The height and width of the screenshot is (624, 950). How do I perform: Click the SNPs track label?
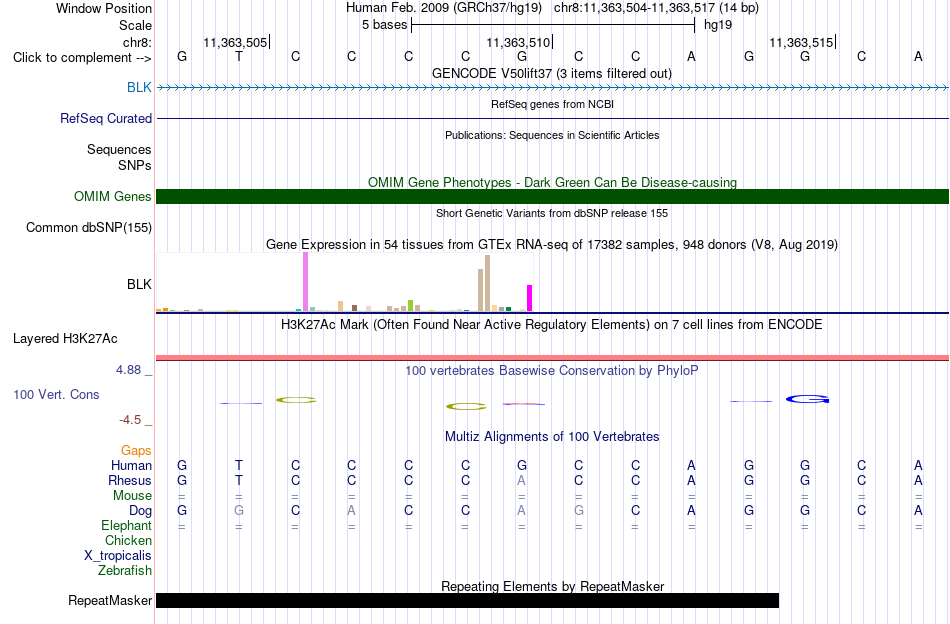(135, 165)
